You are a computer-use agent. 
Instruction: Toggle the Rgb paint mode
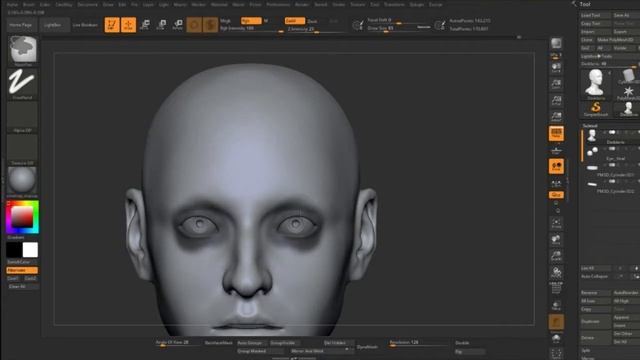(x=251, y=21)
